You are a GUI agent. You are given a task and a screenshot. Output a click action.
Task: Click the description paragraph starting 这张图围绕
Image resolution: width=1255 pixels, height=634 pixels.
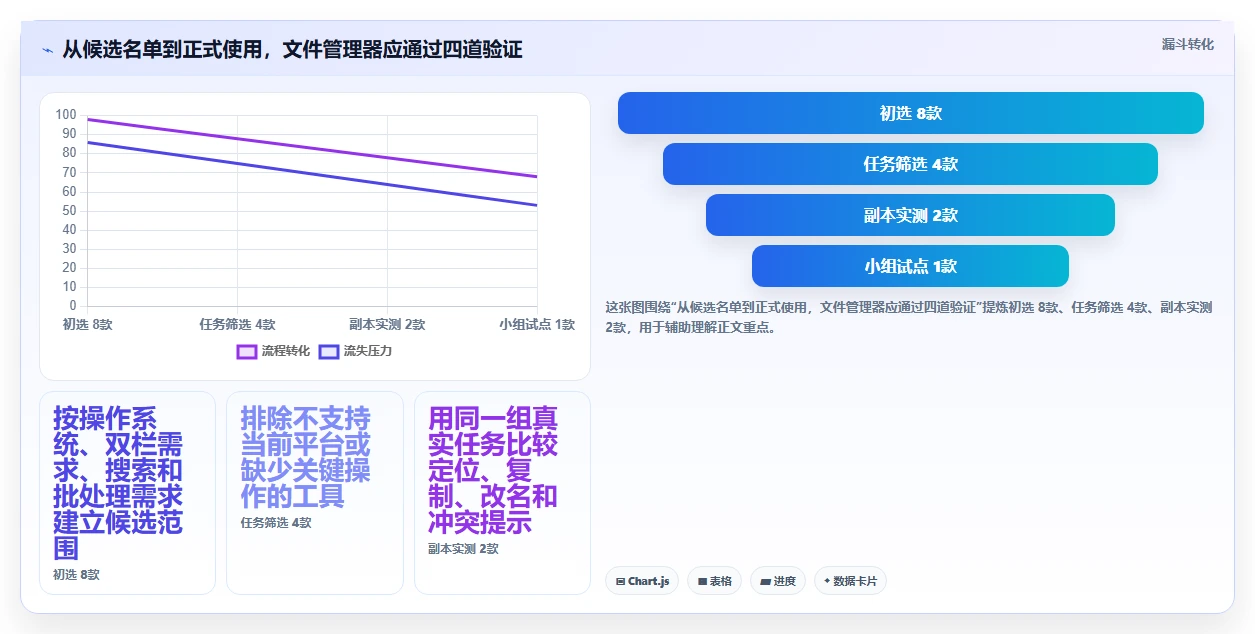coord(909,317)
